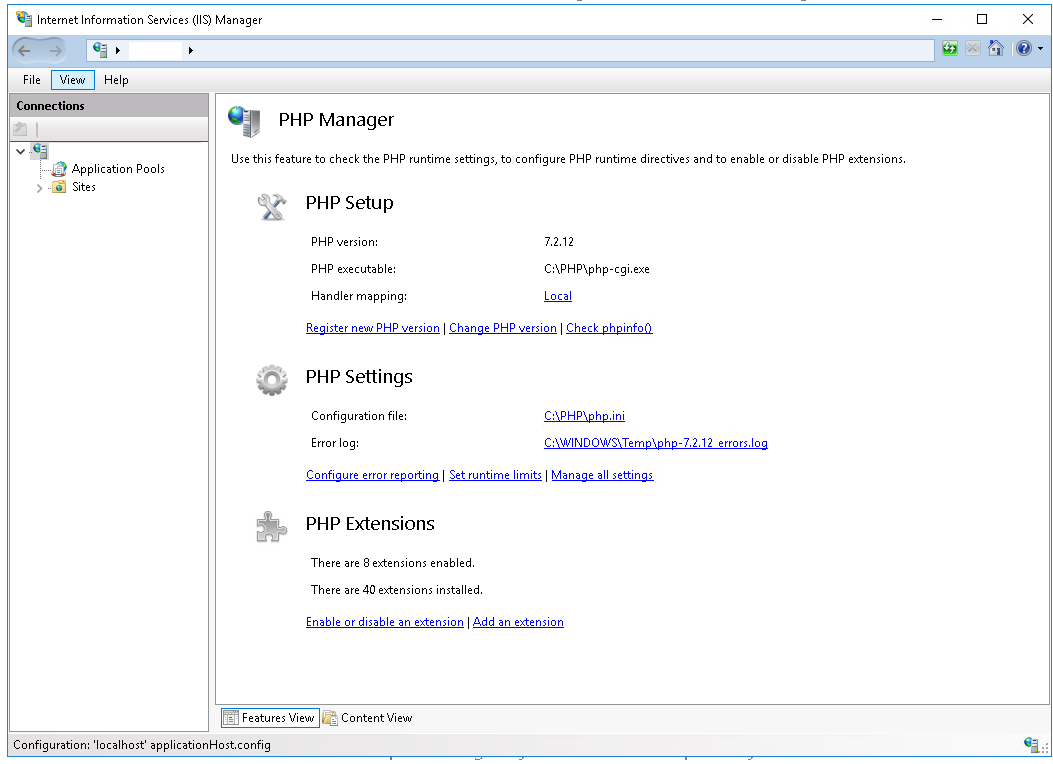Go back using the navigation arrow
The height and width of the screenshot is (764, 1053).
tap(24, 50)
